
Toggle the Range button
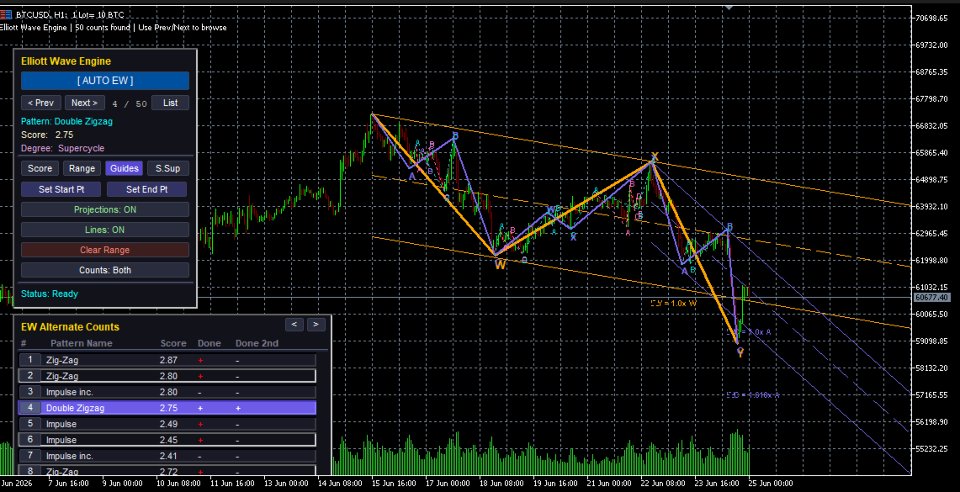[x=82, y=168]
